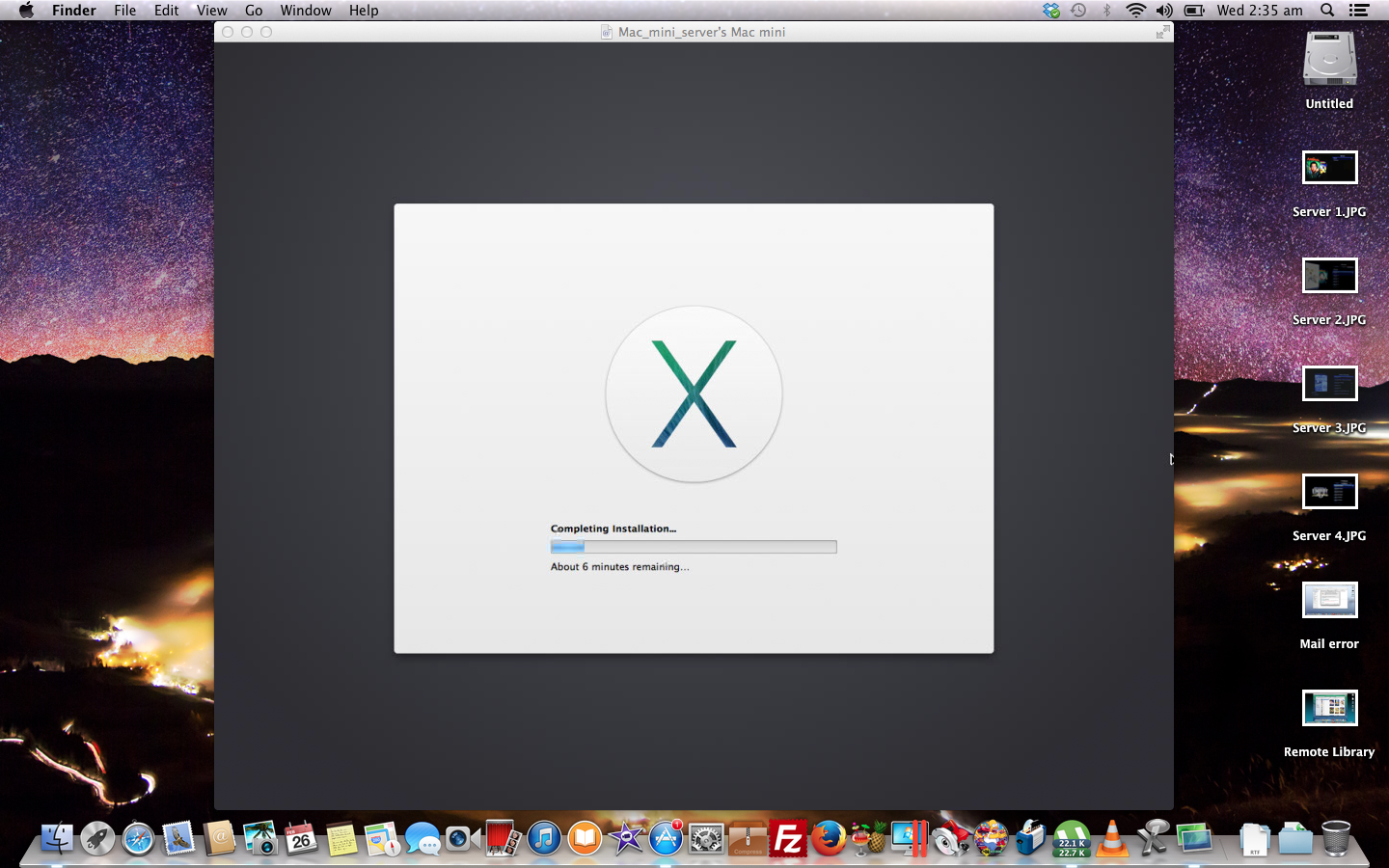Check the battery status icon

pos(1194,11)
